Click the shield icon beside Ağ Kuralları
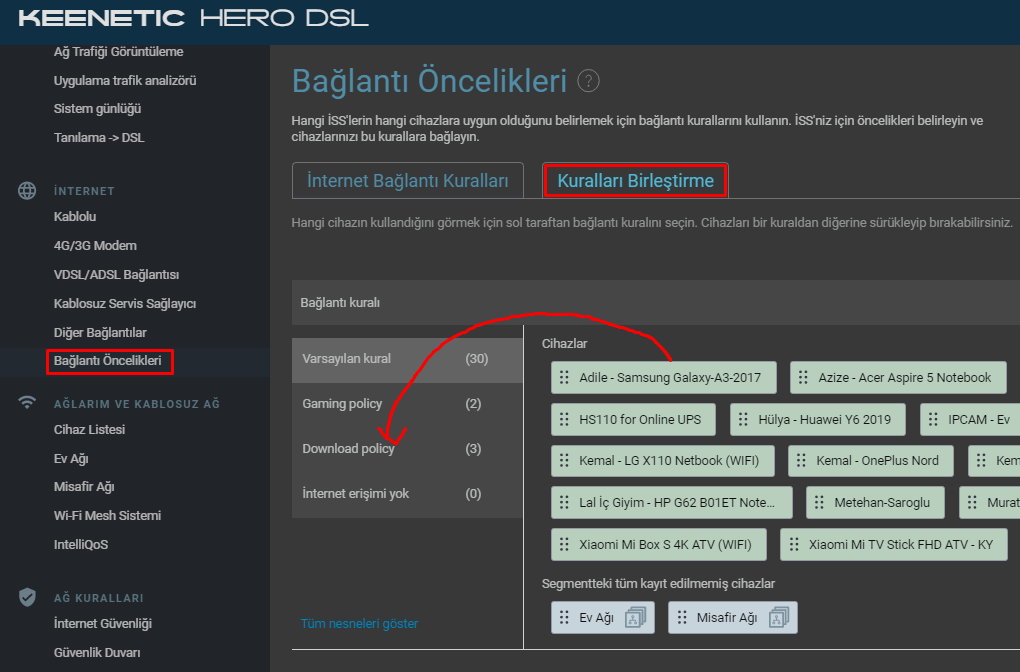1020x672 pixels. [x=27, y=597]
